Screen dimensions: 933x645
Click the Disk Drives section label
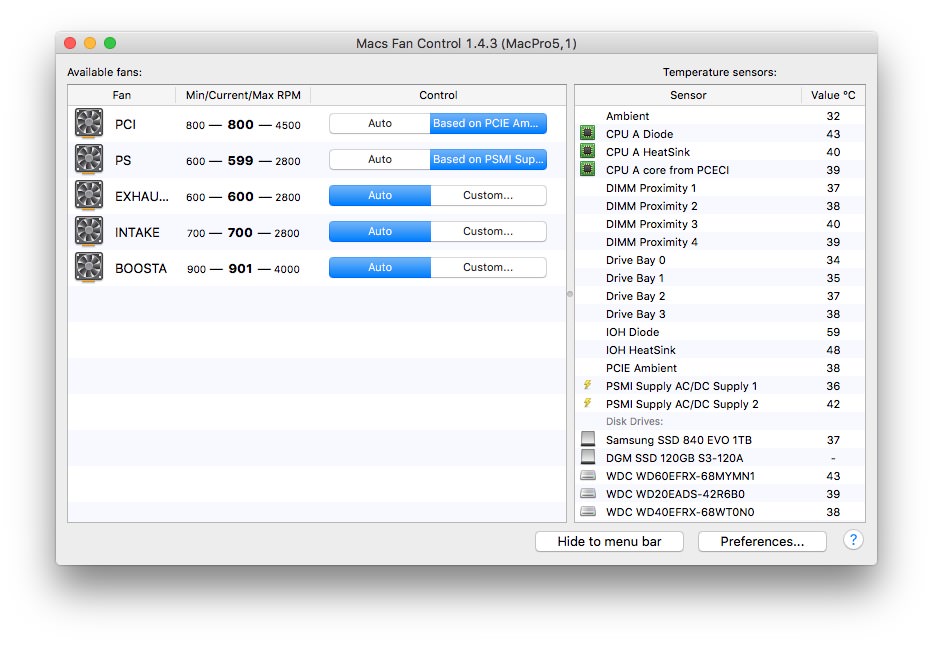[634, 421]
